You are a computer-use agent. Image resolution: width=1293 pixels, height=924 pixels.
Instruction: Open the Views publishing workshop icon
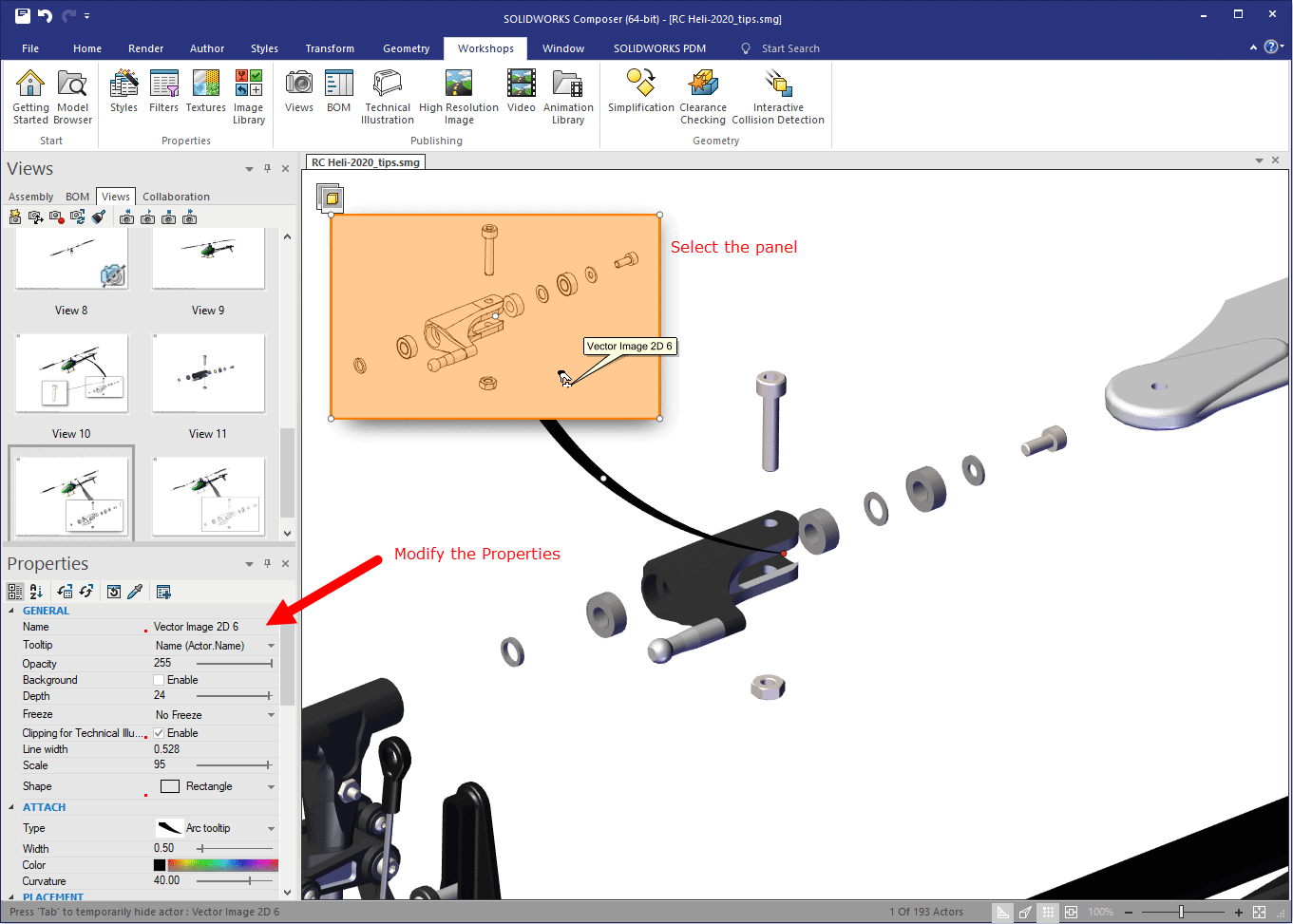tap(299, 91)
